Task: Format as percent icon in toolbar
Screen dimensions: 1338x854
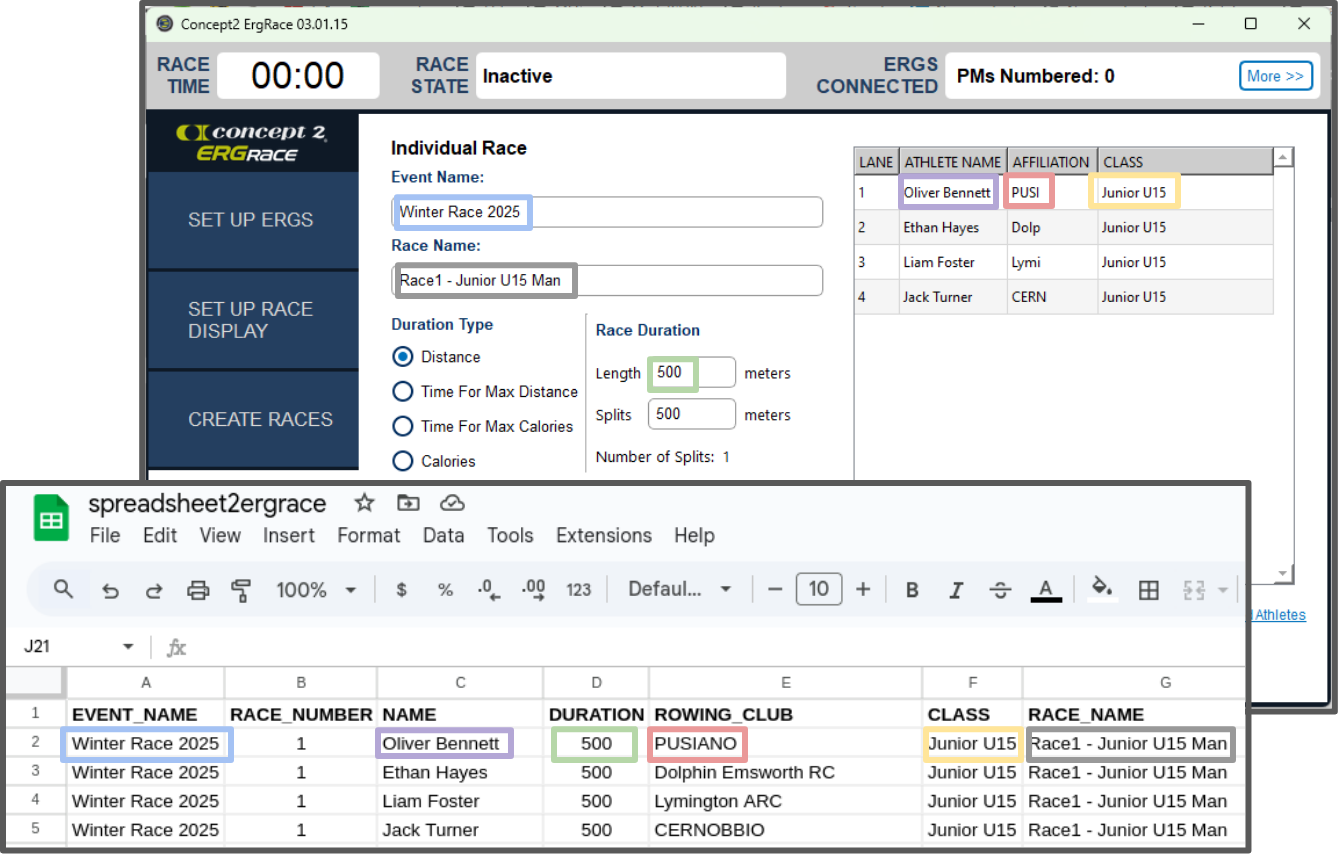Action: pos(445,590)
